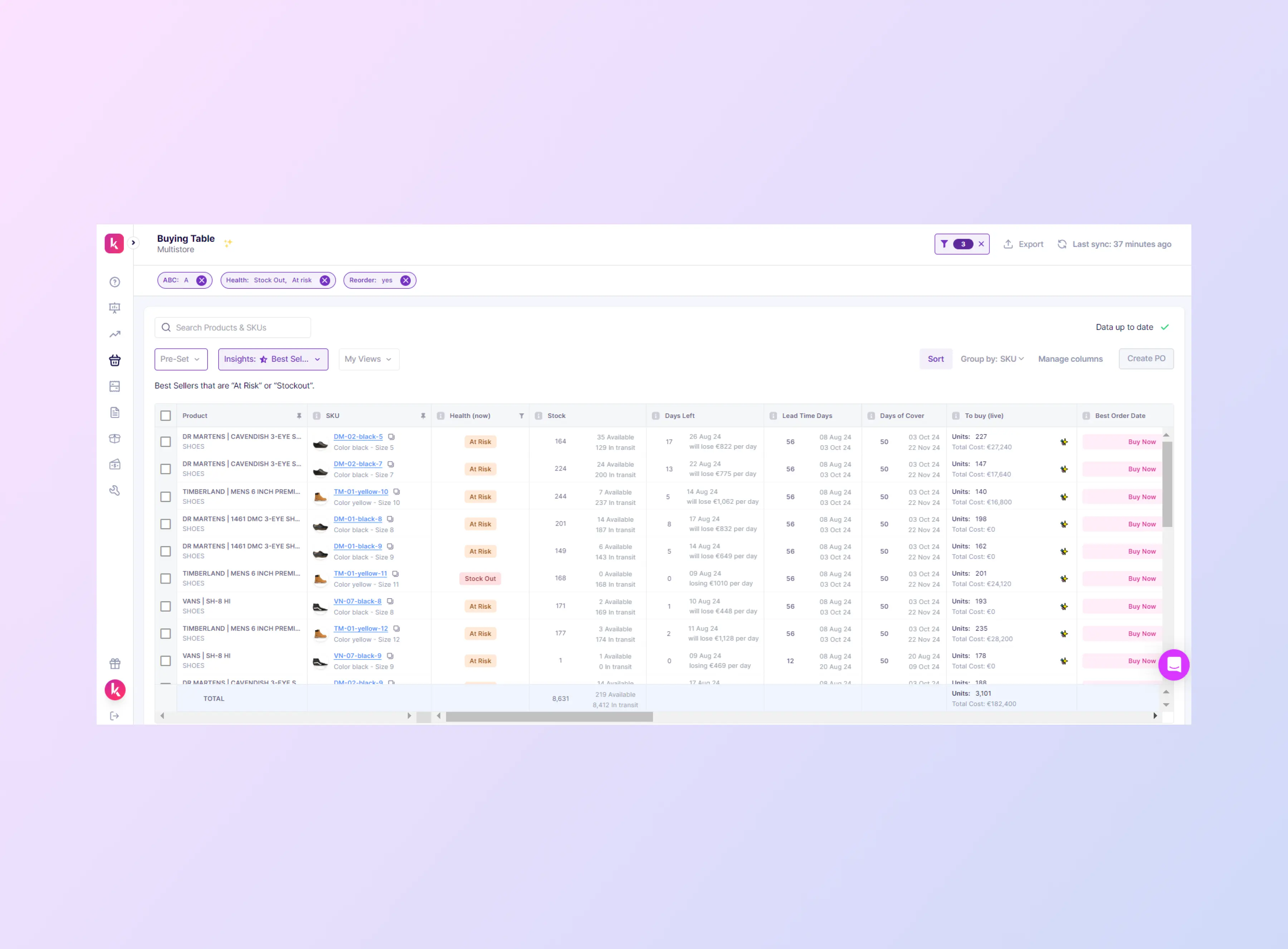Image resolution: width=1288 pixels, height=949 pixels.
Task: Click the star icon in DM-02-black-5 To buy cell
Action: point(1064,442)
